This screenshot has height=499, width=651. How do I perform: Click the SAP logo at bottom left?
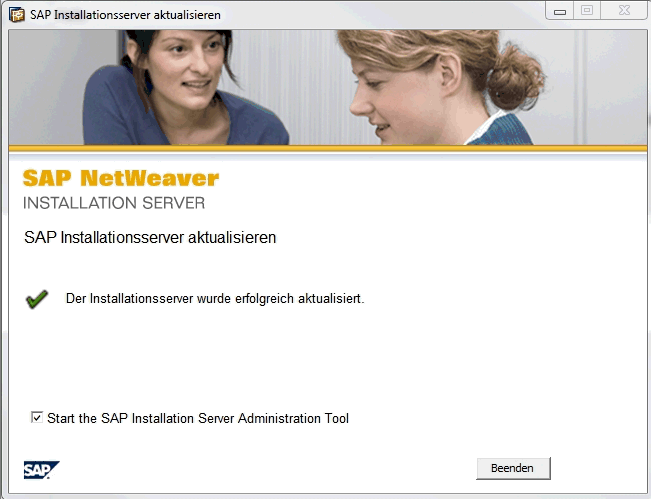[42, 470]
